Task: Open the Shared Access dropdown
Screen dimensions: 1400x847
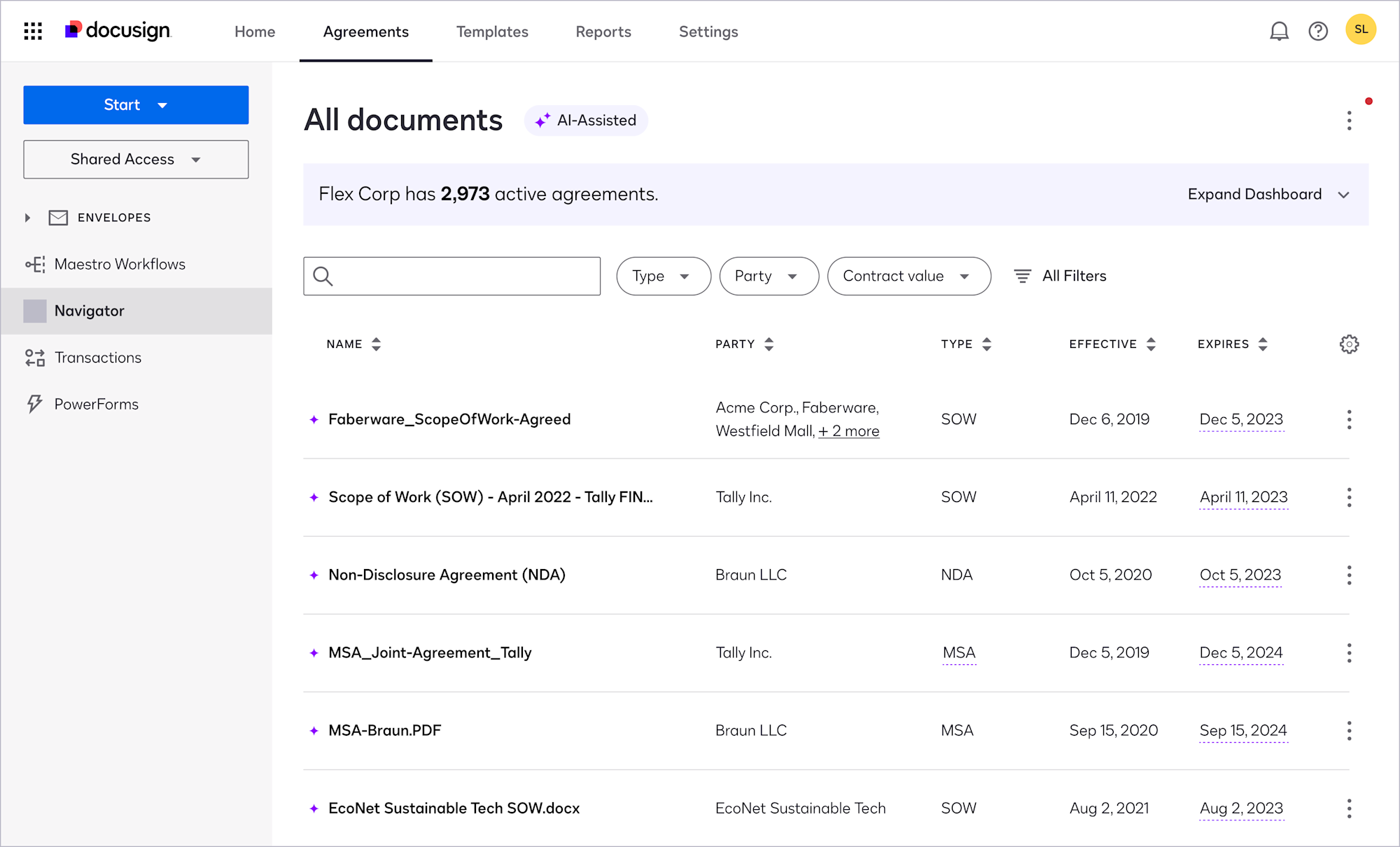Action: [135, 159]
